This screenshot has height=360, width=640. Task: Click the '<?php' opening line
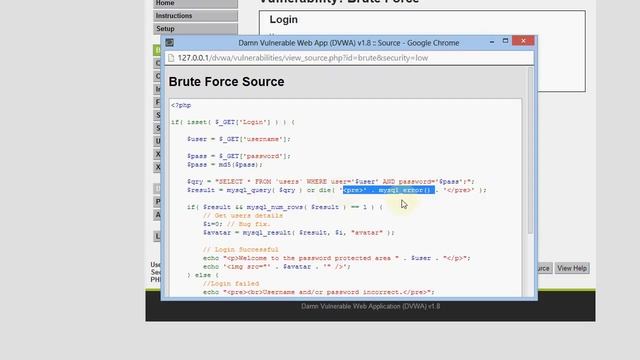[x=181, y=105]
